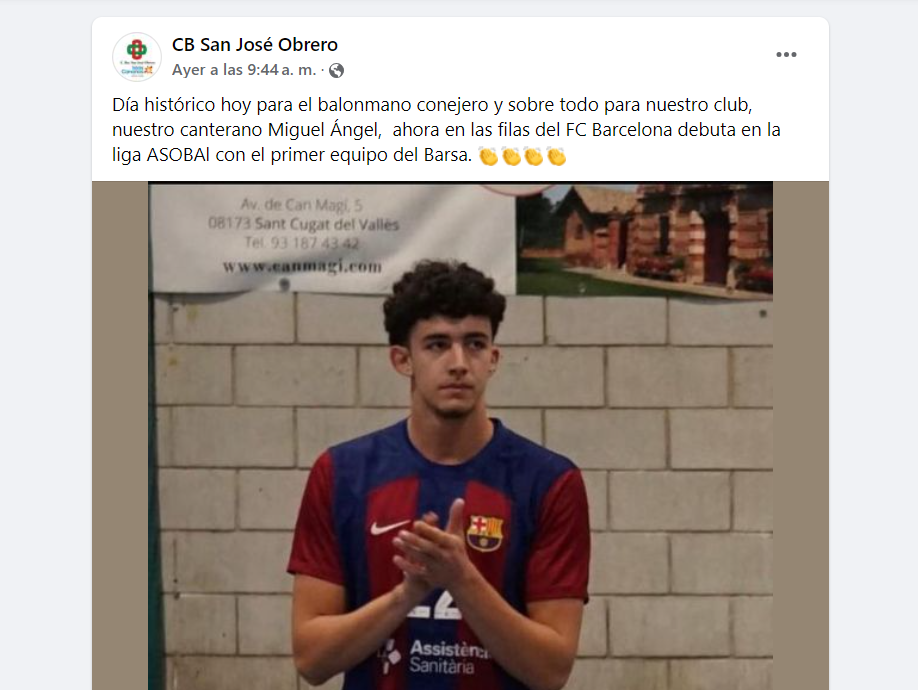Screen dimensions: 918x690
Task: Open the three-dot post options menu
Action: point(786,54)
